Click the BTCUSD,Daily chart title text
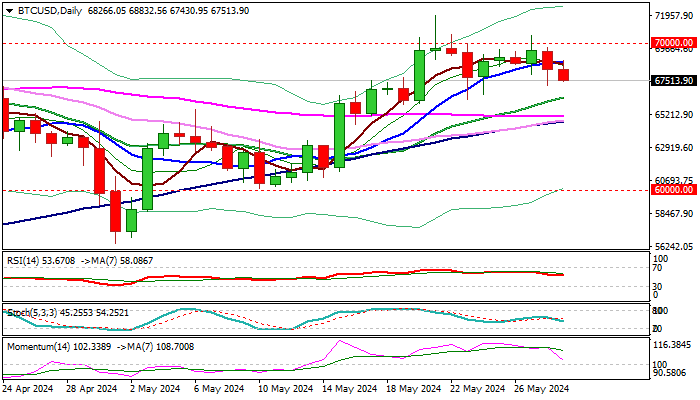 pos(49,11)
